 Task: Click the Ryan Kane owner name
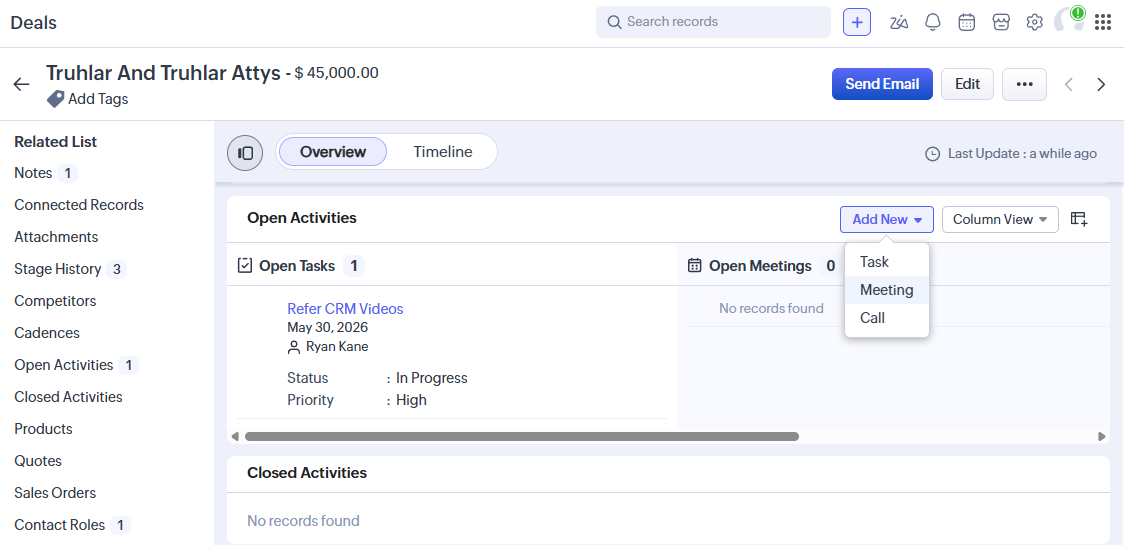coord(337,346)
